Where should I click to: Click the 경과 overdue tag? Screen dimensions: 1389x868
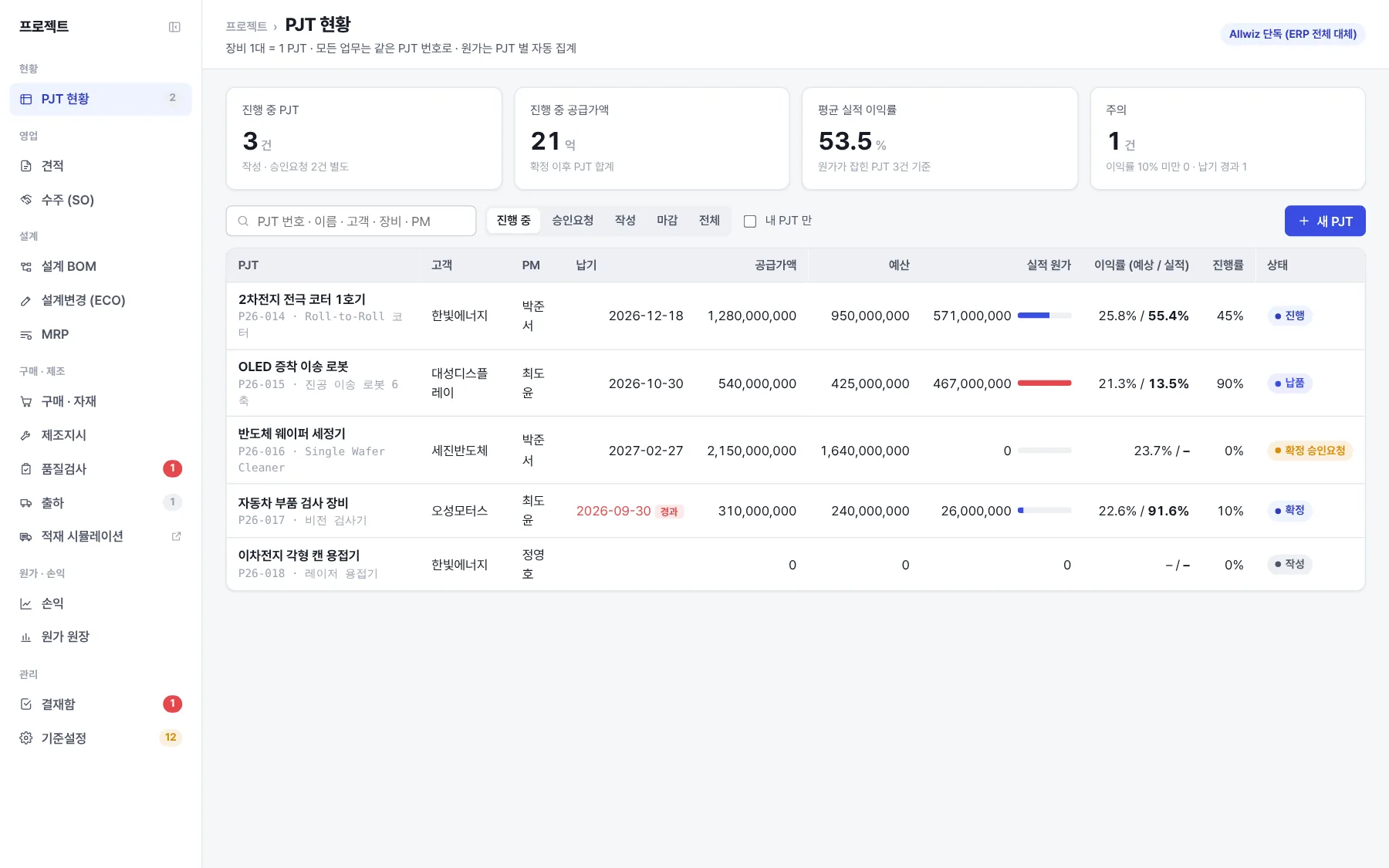pos(669,512)
